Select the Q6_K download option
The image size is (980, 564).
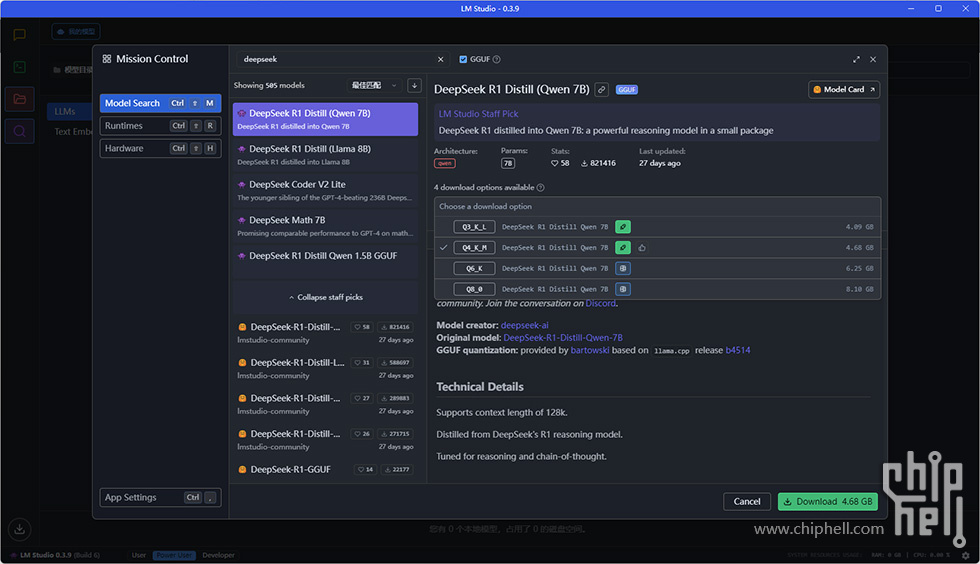coord(658,268)
